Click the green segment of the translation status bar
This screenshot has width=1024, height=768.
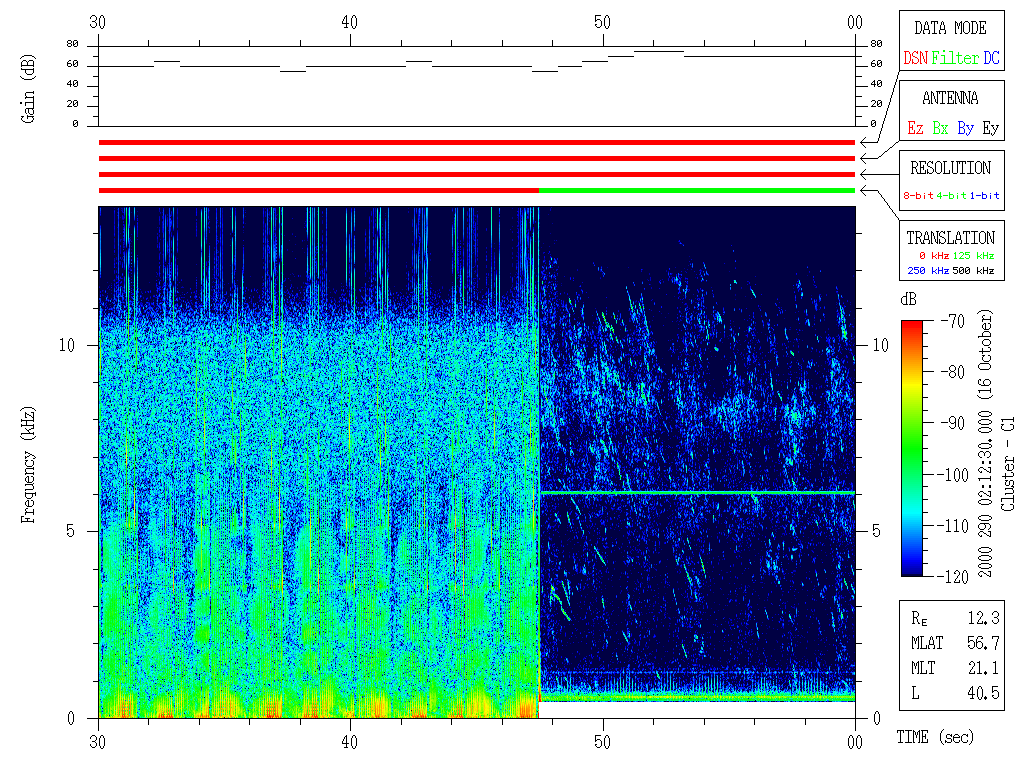click(697, 190)
